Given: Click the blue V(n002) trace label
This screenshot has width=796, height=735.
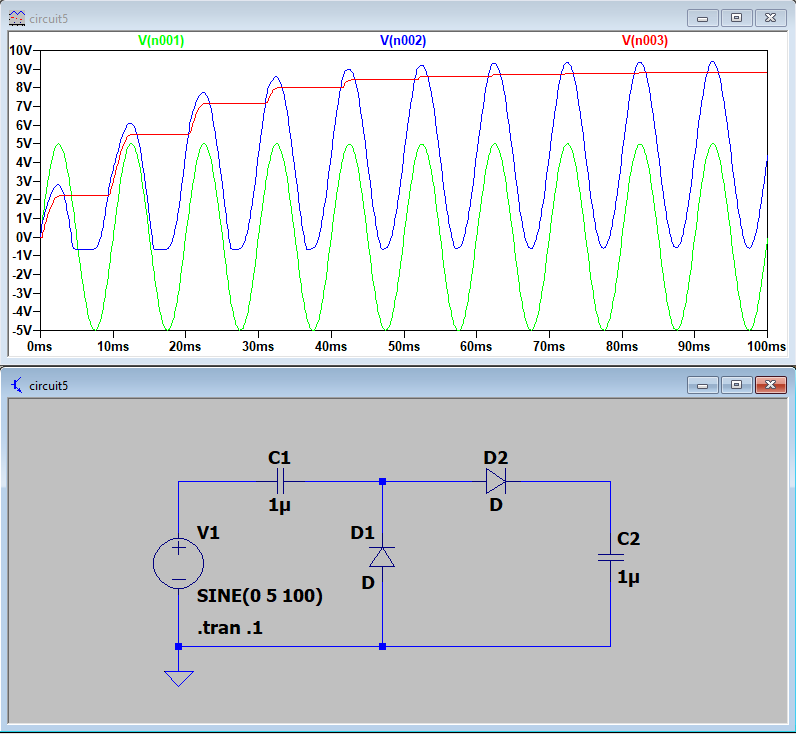Looking at the screenshot, I should click(403, 41).
